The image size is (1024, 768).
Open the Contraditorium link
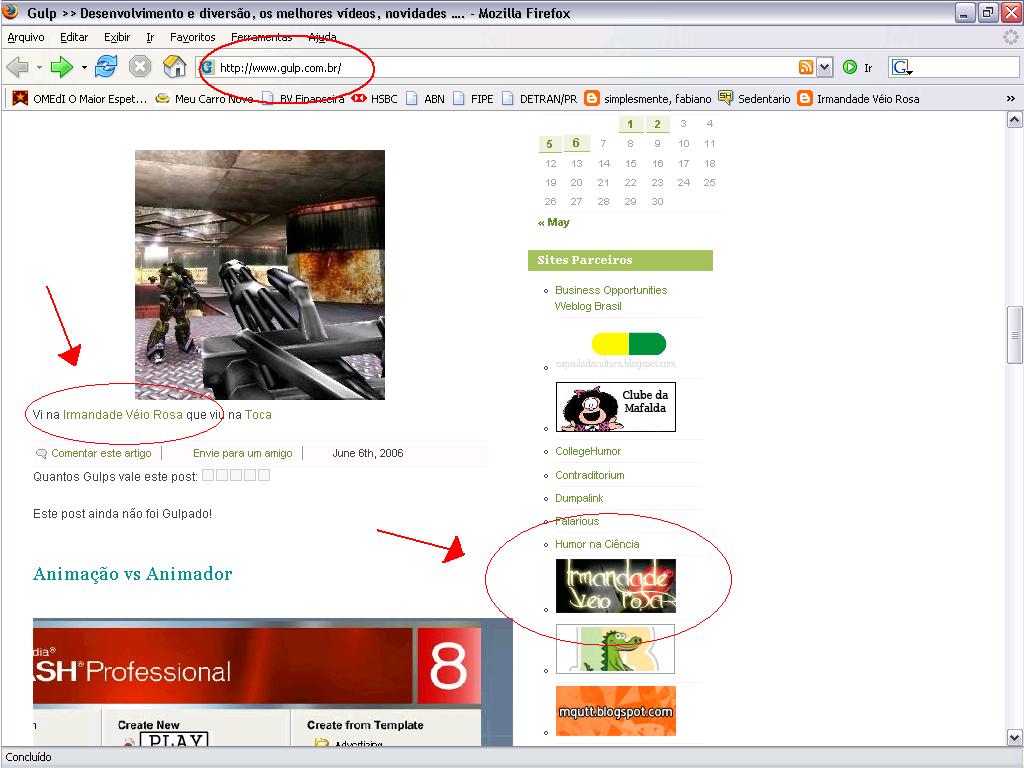590,475
